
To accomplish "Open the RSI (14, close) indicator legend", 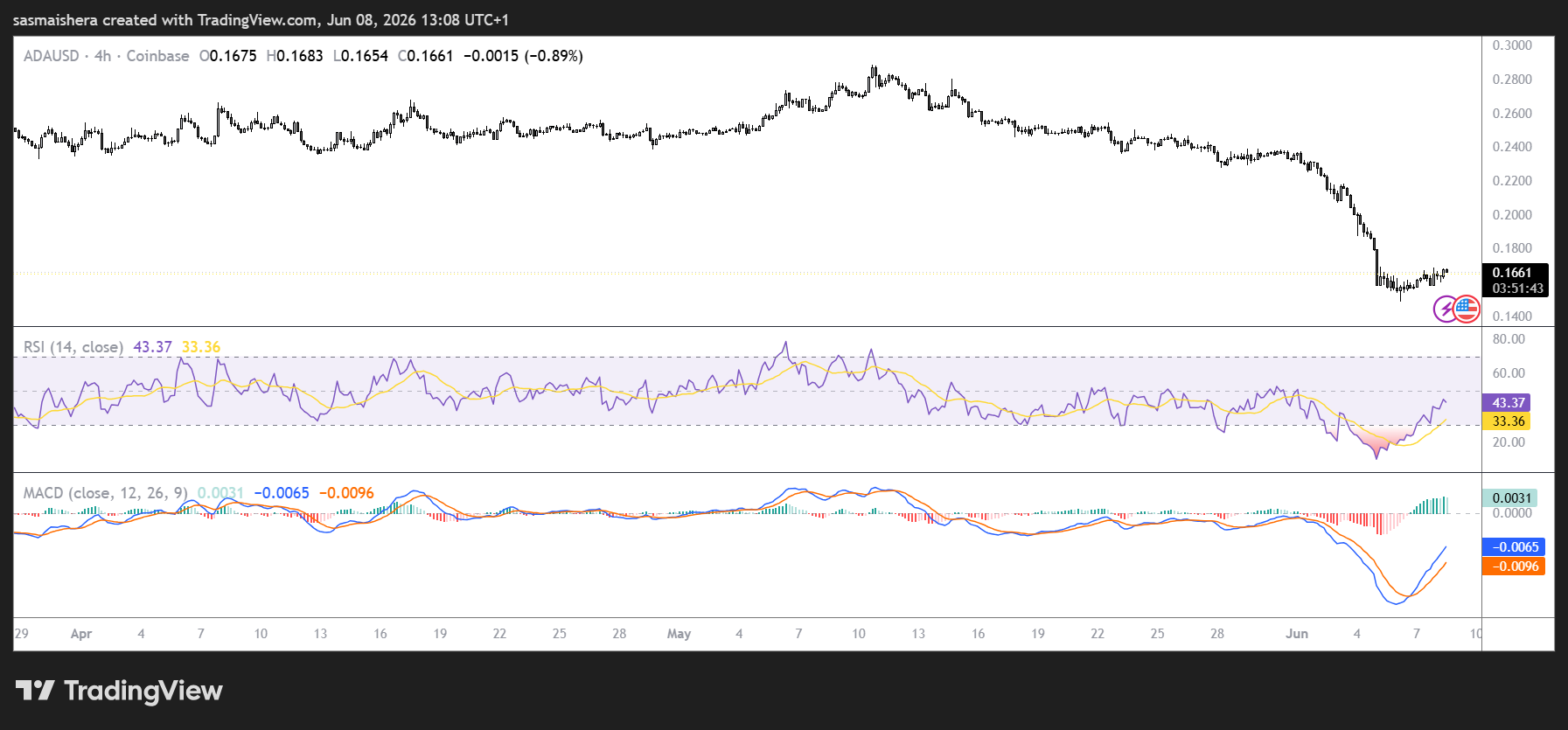I will point(73,347).
